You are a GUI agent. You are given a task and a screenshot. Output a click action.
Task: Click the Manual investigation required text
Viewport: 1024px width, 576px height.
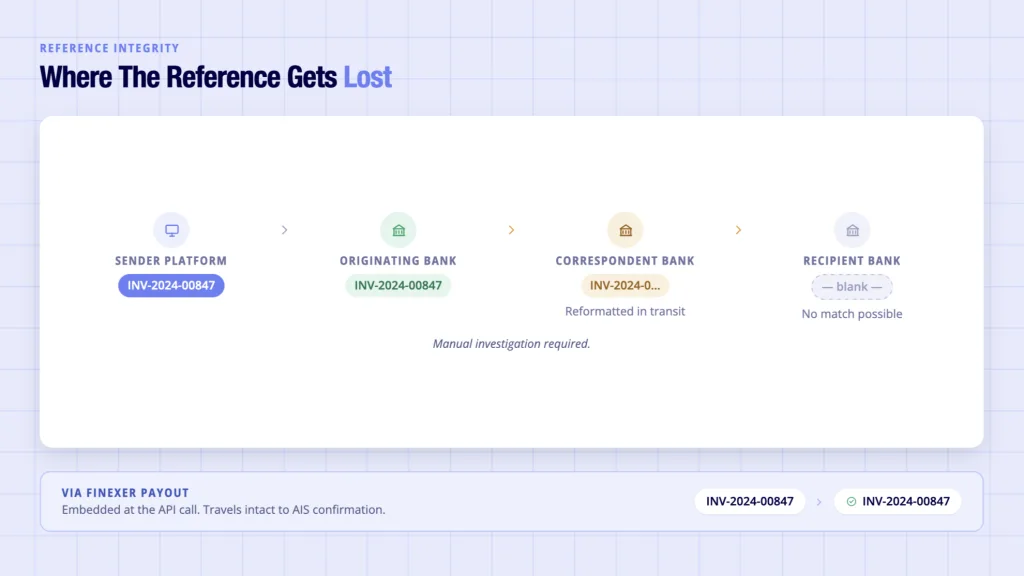[x=511, y=344]
